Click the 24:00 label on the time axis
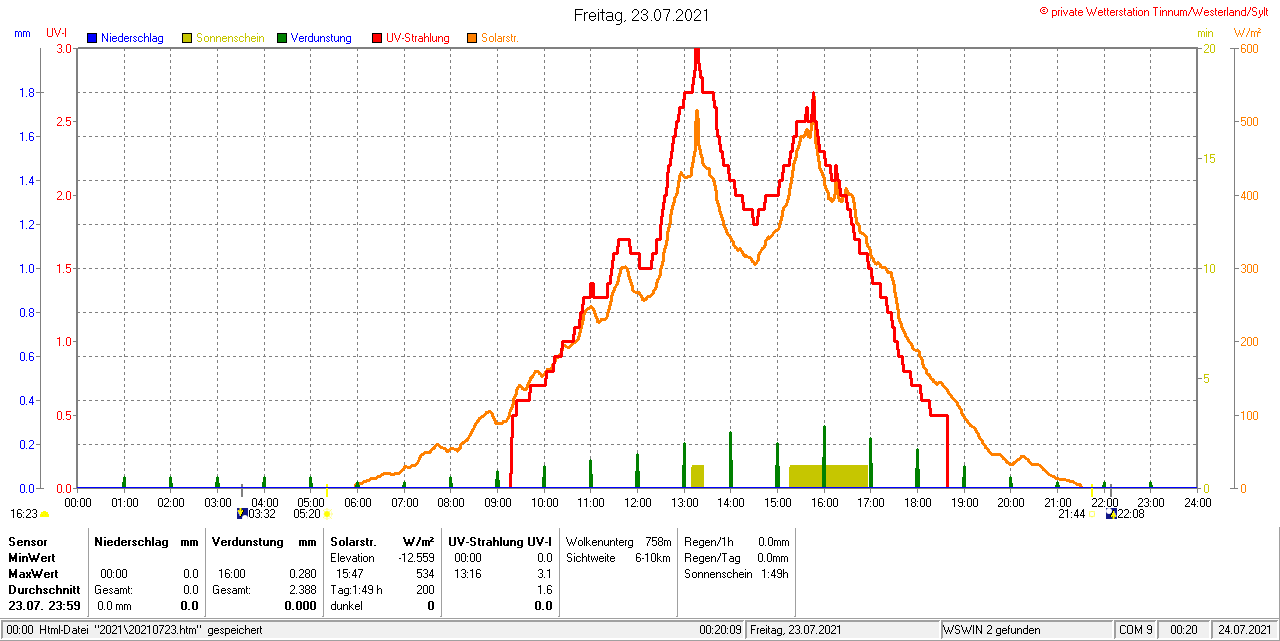 point(1197,502)
